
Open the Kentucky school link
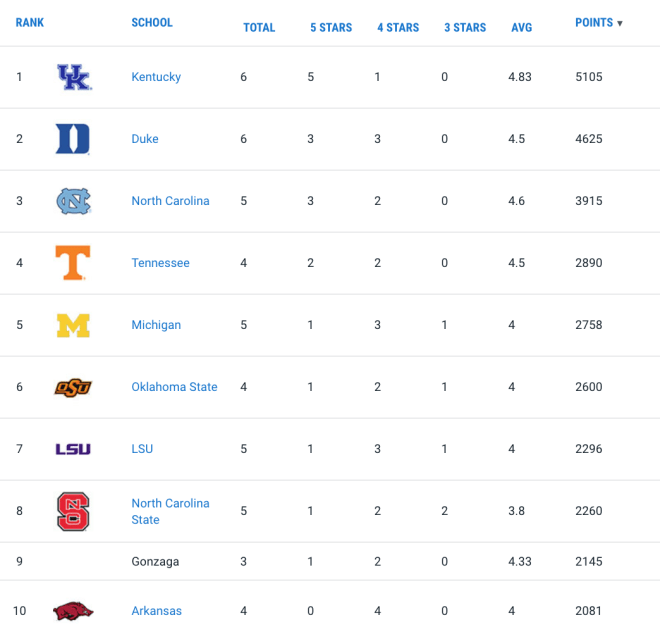pos(156,77)
